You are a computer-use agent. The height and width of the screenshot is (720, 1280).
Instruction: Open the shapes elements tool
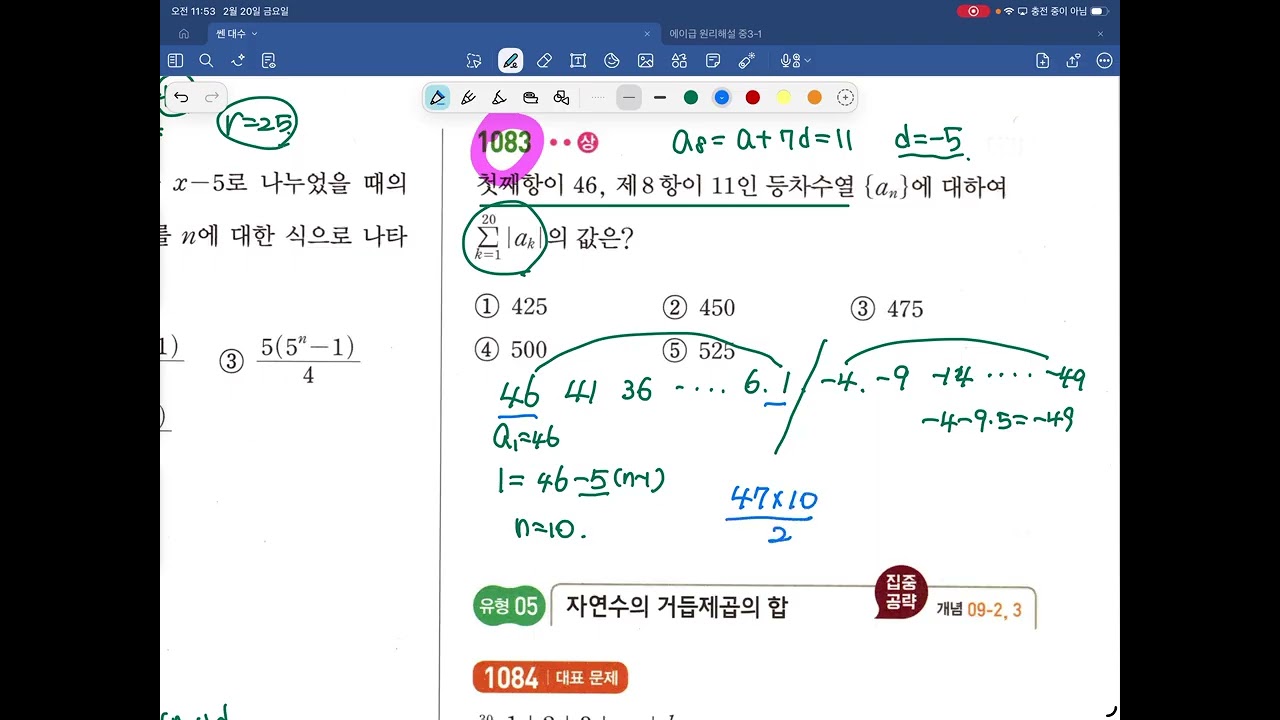tap(680, 61)
